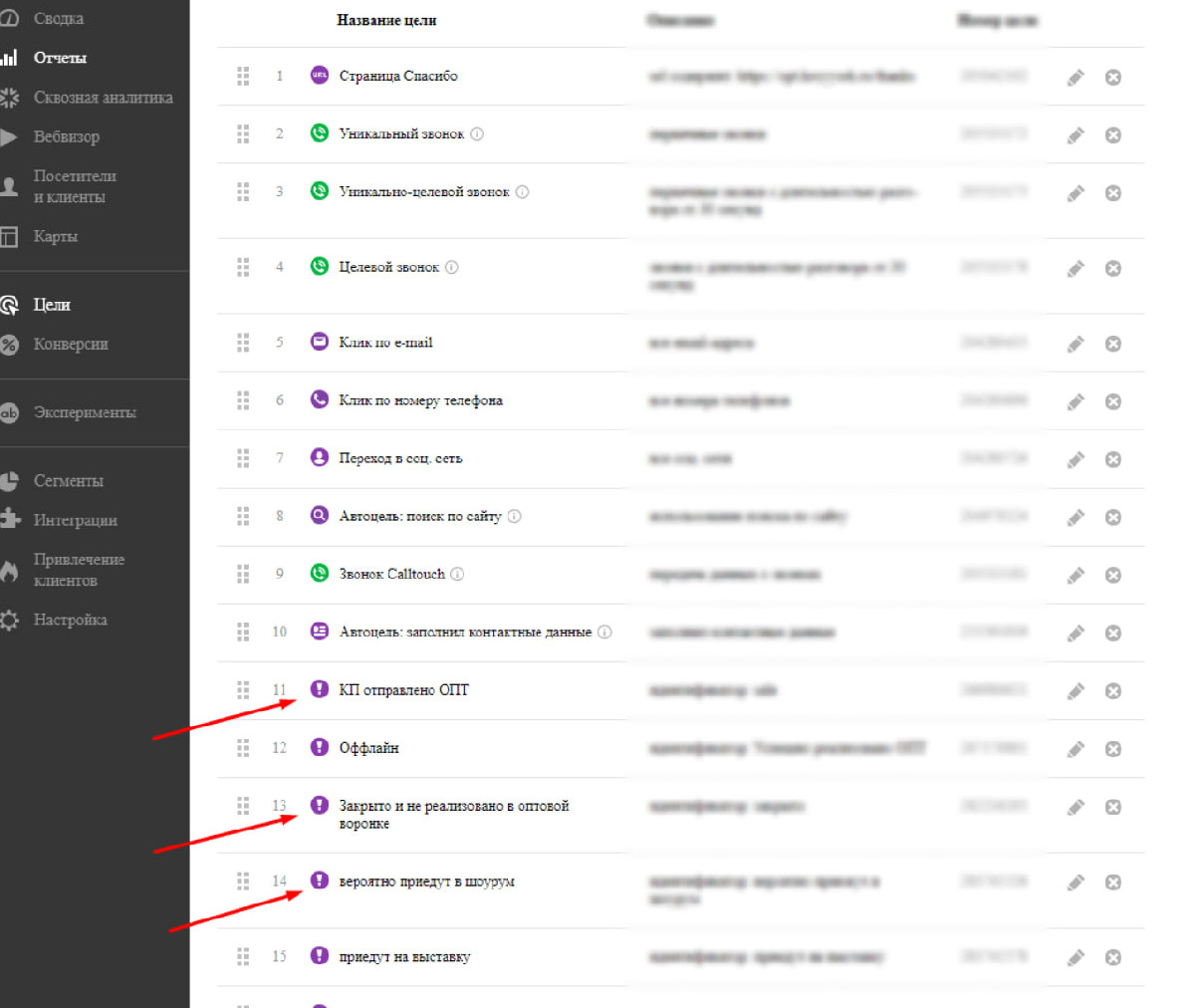Click purple icon of КП отправлено ОПТ
The height and width of the screenshot is (1008, 1195).
[319, 688]
